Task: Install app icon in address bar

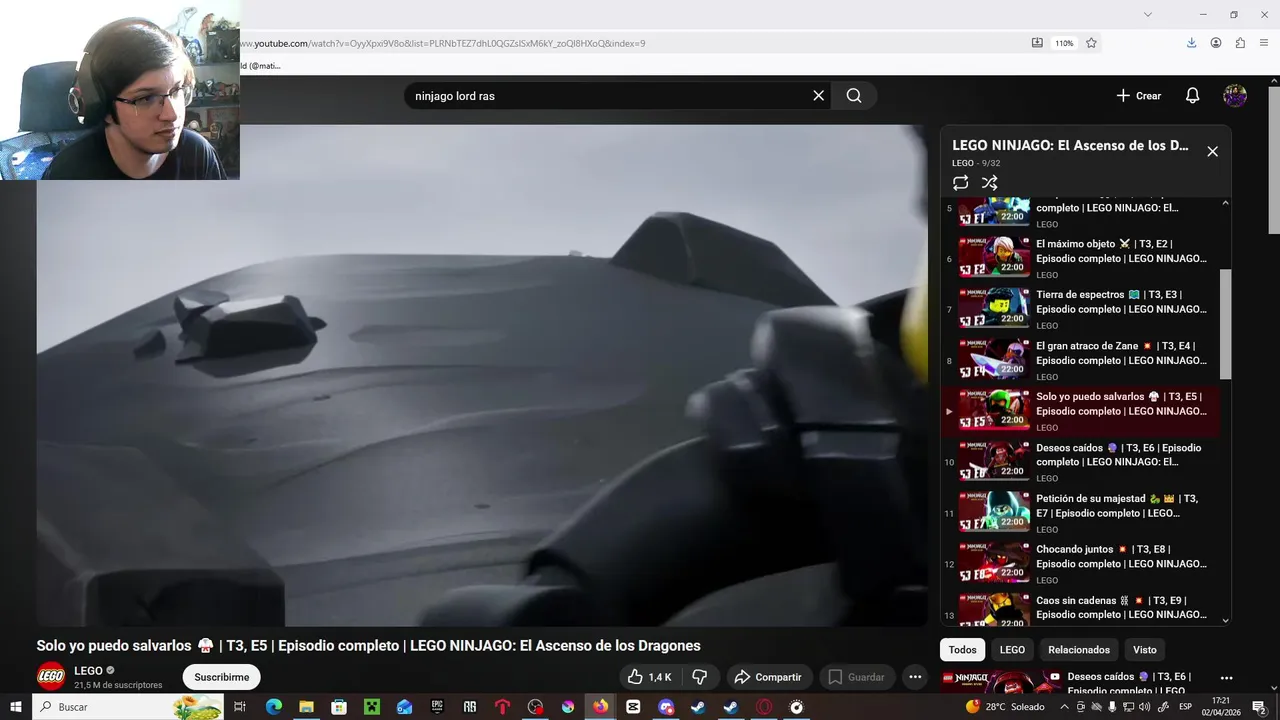Action: click(1037, 43)
